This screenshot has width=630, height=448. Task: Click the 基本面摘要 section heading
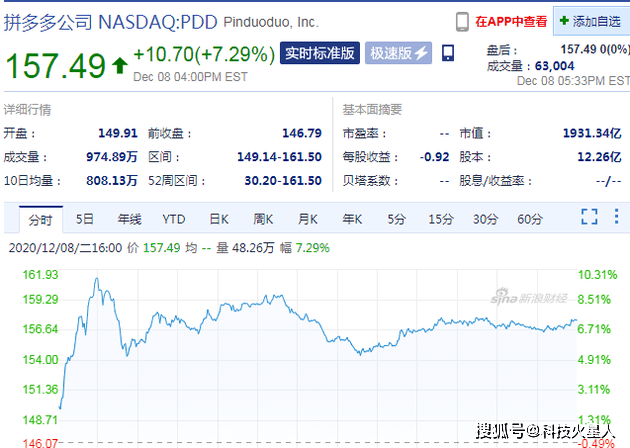(372, 110)
